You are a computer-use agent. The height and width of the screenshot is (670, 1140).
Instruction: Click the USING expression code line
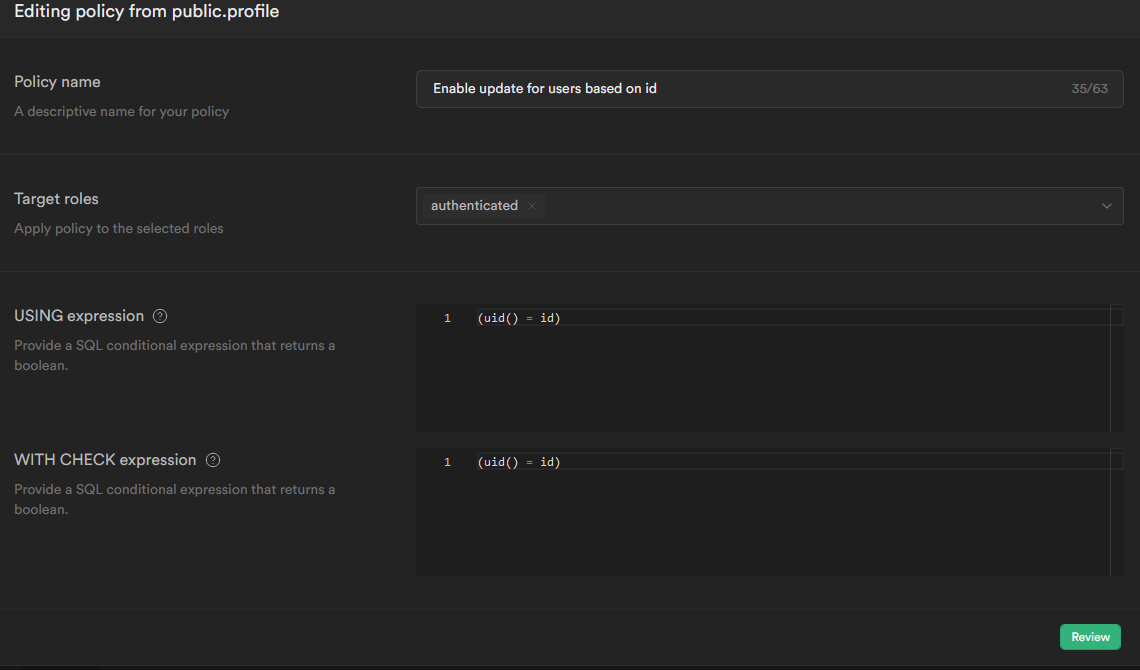point(519,318)
